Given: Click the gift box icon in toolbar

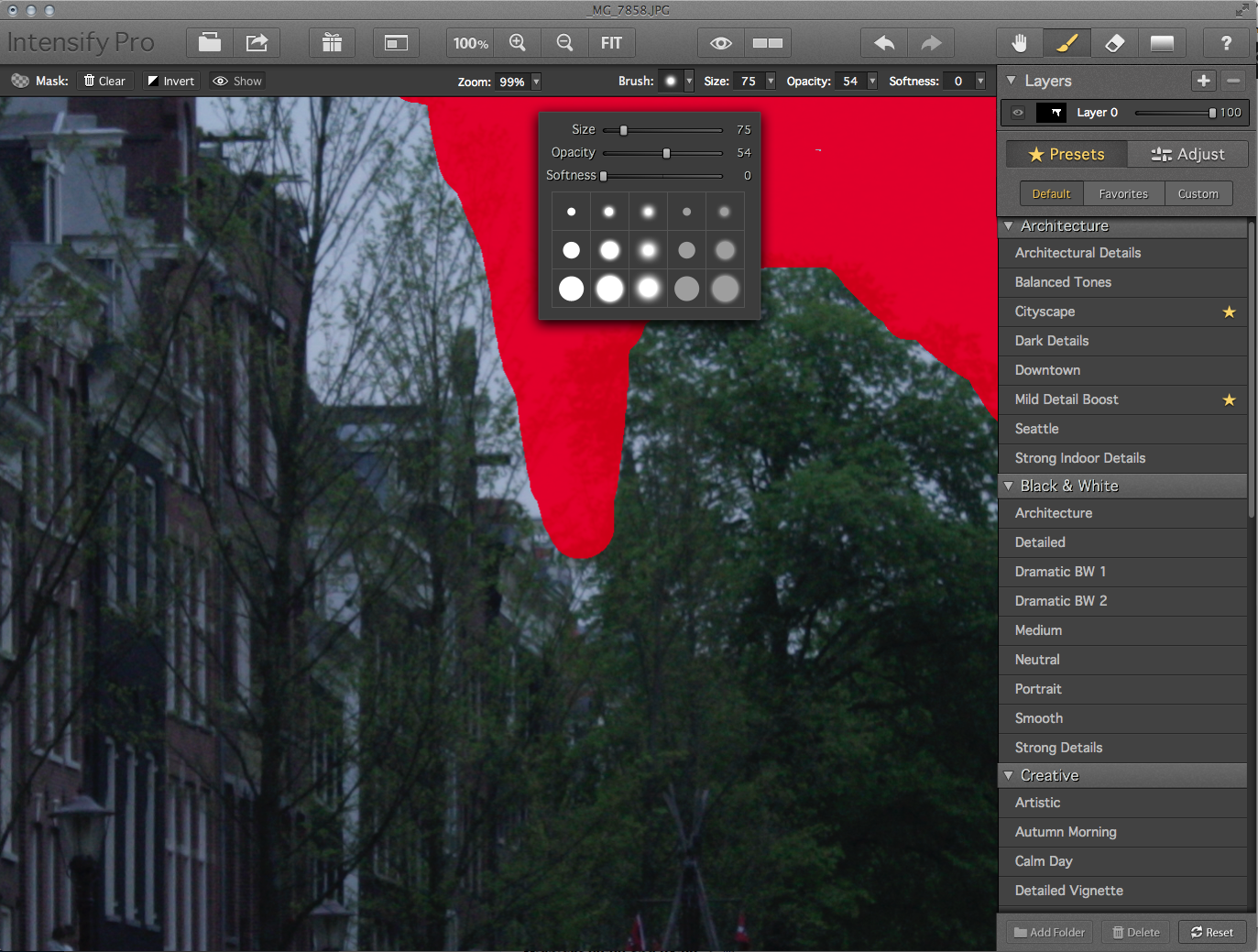Looking at the screenshot, I should pyautogui.click(x=332, y=42).
